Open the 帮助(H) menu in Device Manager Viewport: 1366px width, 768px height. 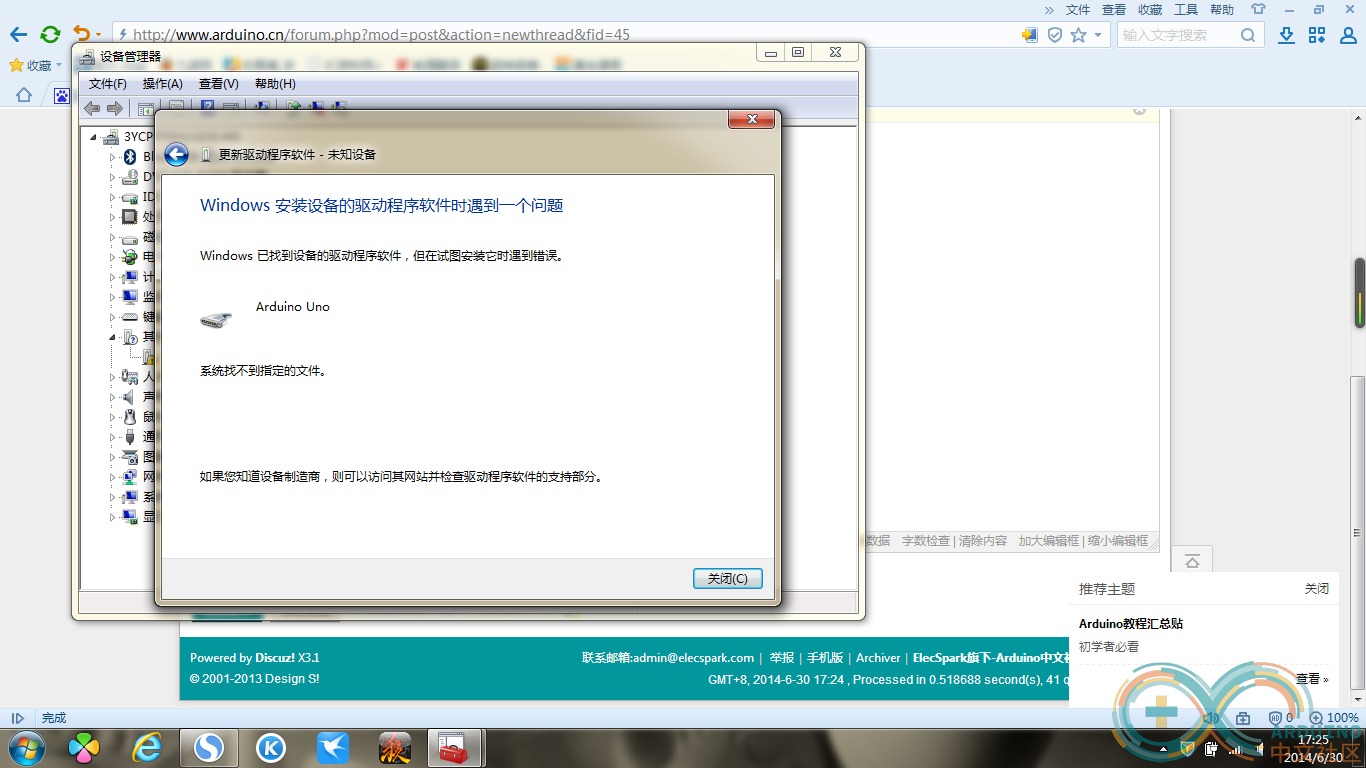275,84
